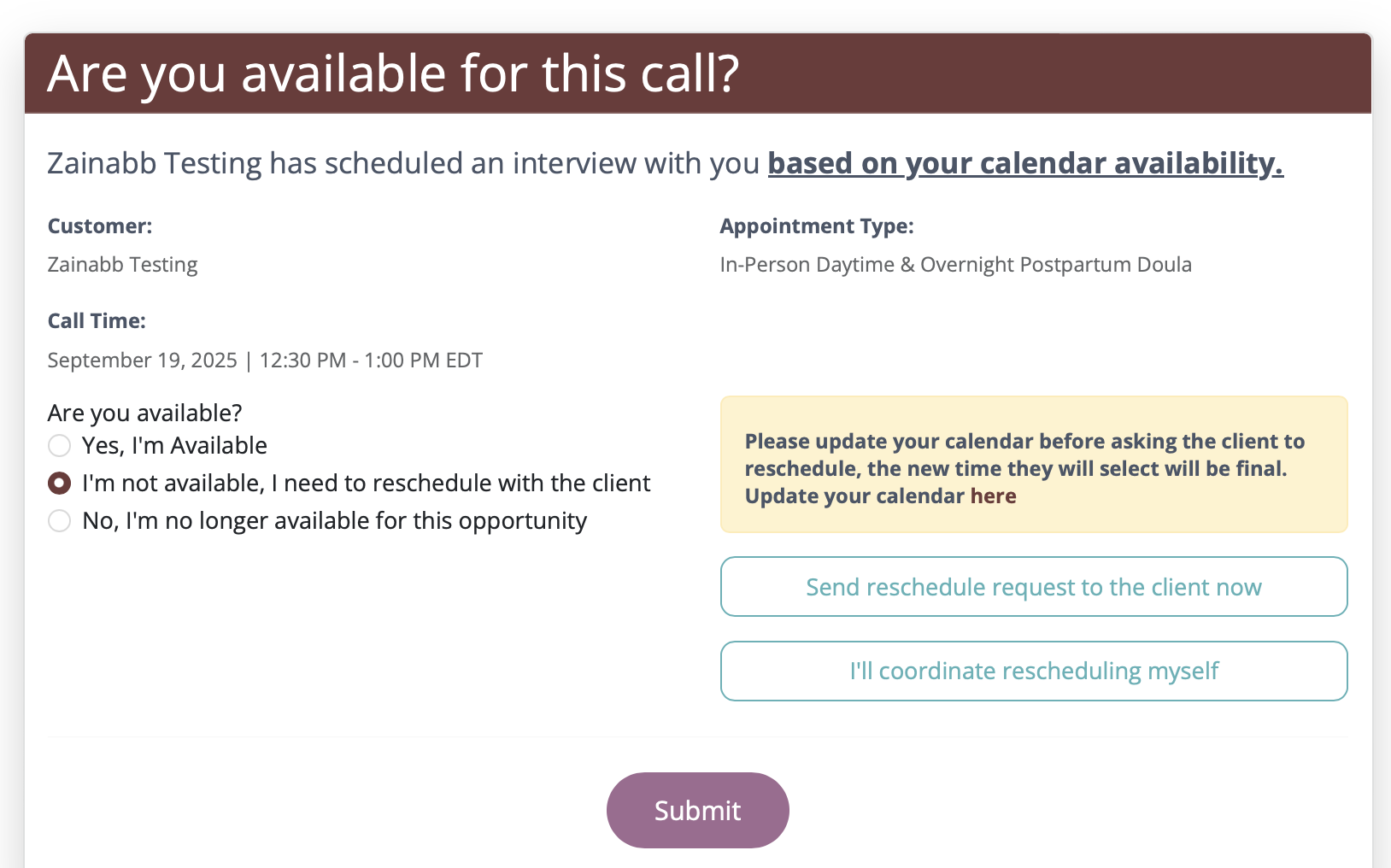Image resolution: width=1391 pixels, height=868 pixels.
Task: Click the "Appointment Type:" field label
Action: coord(816,226)
